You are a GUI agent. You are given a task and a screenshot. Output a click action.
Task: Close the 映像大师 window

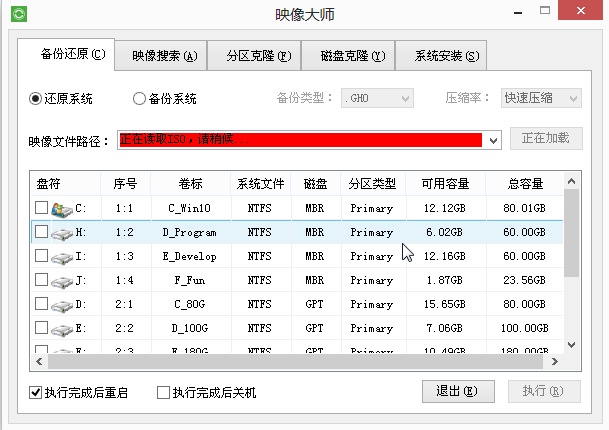click(x=581, y=10)
